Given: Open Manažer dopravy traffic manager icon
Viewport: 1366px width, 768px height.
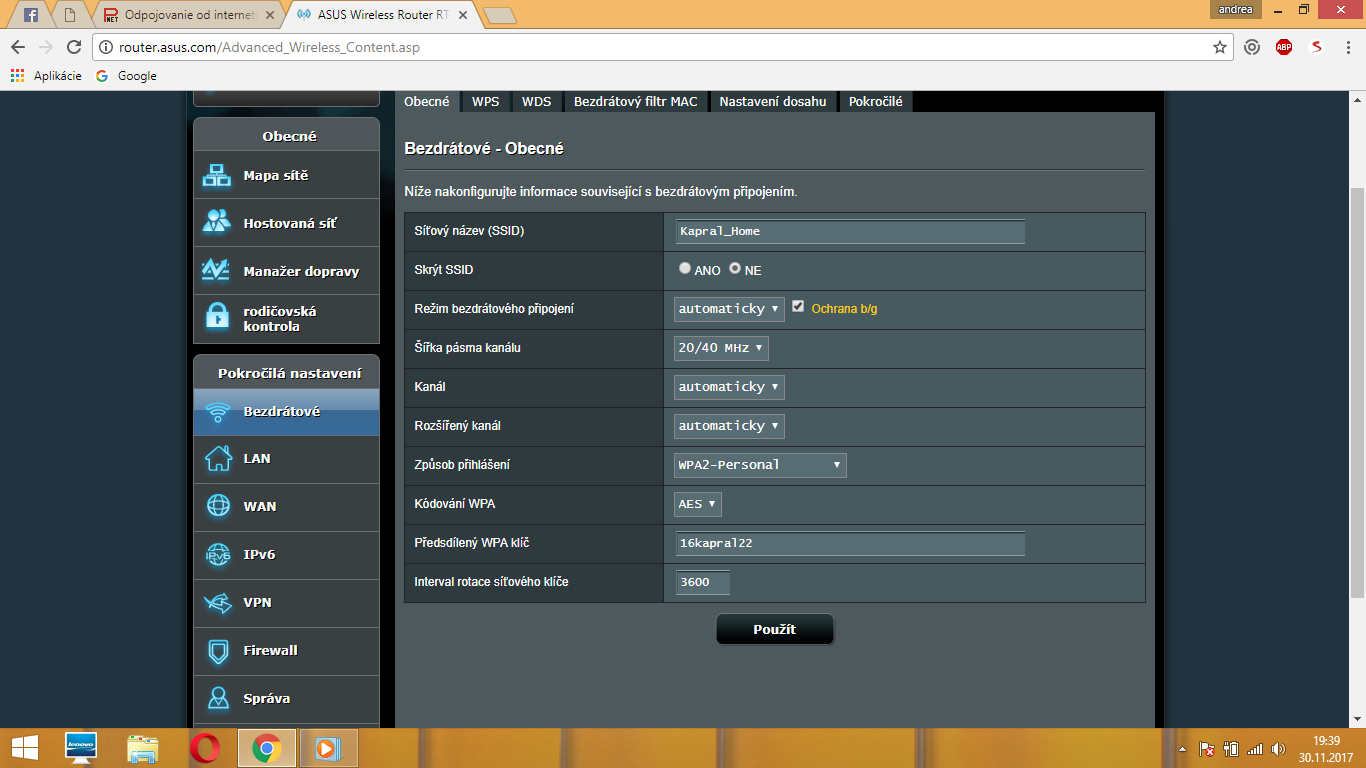Looking at the screenshot, I should (x=217, y=271).
